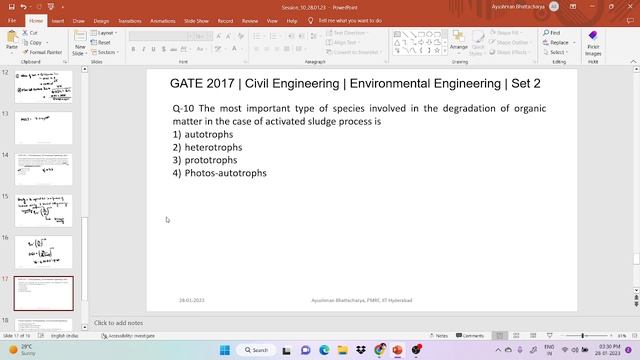The height and width of the screenshot is (360, 640).
Task: Select slide 15 thumbnail
Action: click(44, 211)
